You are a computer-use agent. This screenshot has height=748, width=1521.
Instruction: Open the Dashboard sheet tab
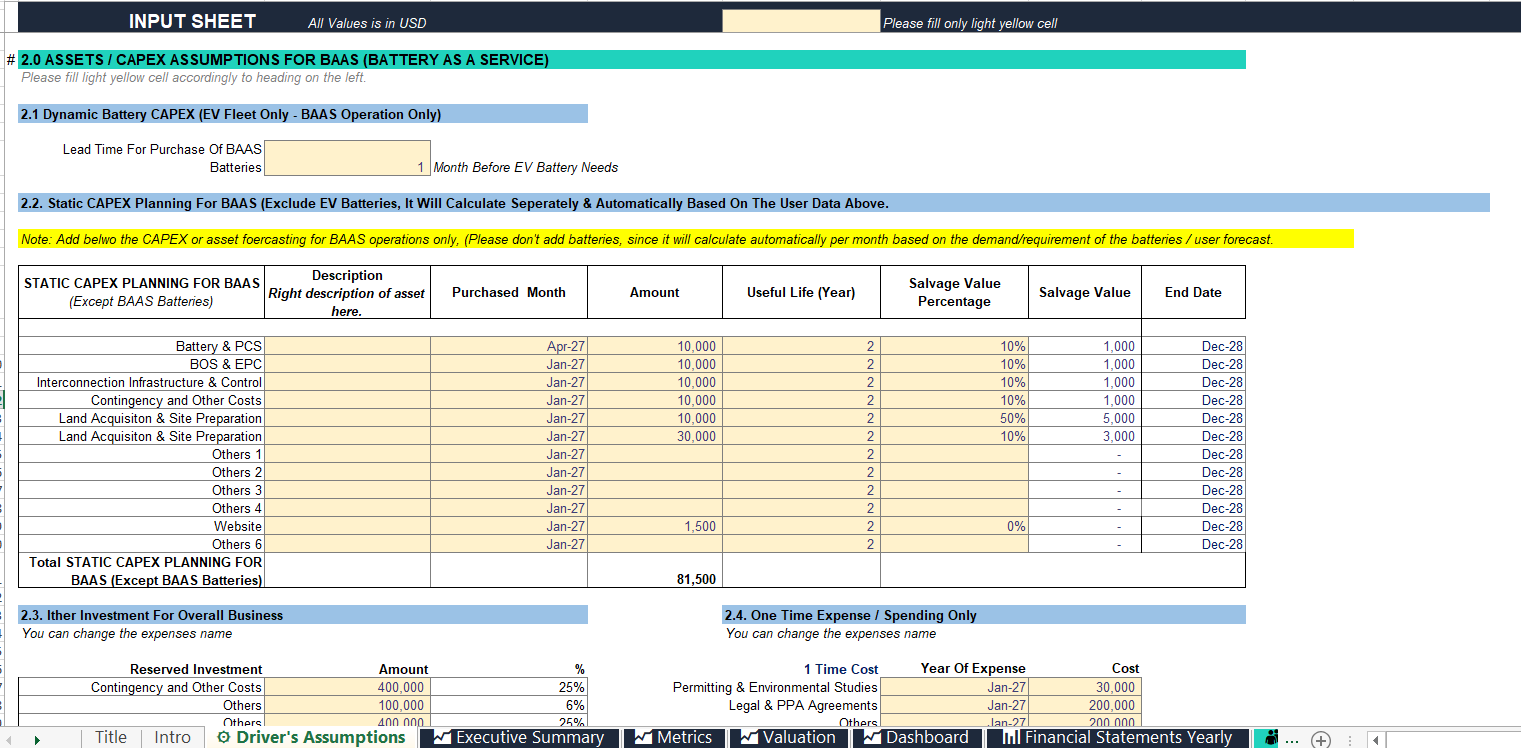[x=917, y=737]
